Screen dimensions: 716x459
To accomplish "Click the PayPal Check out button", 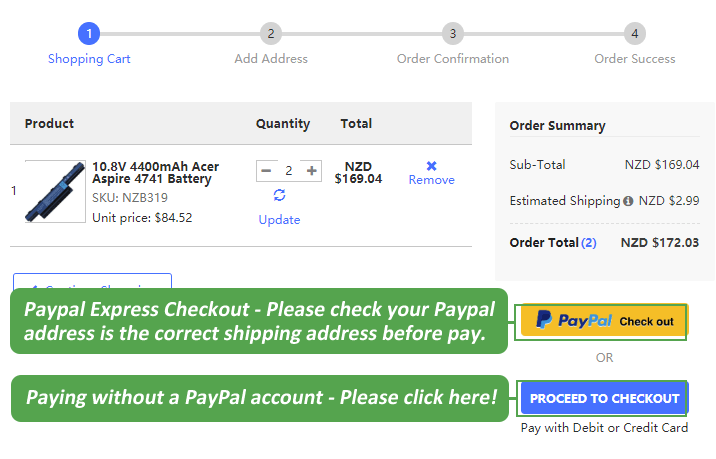I will (604, 321).
